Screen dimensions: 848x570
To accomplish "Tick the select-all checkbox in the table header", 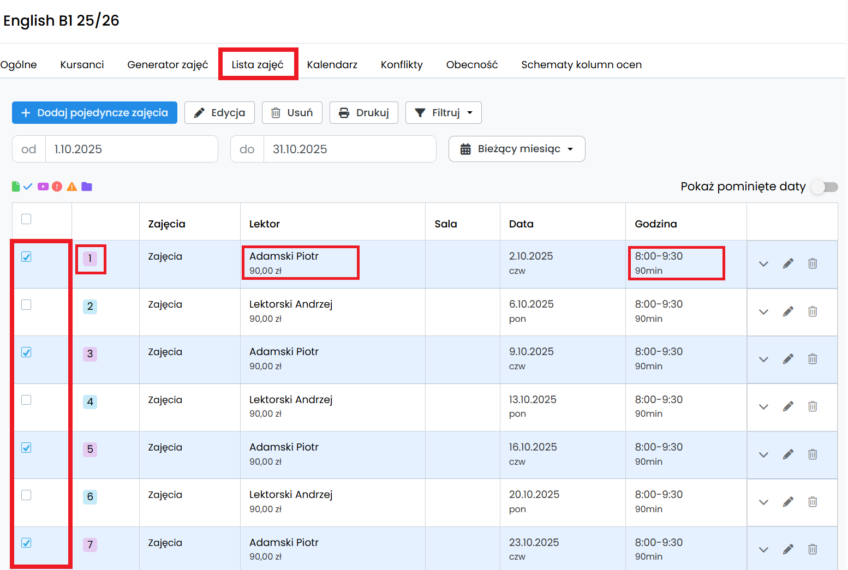I will (26, 219).
